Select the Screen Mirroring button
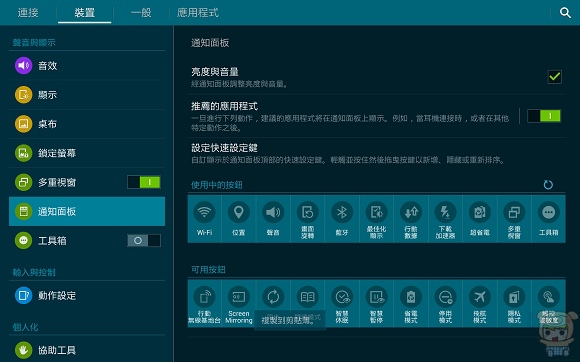580x362 pixels. 239,304
